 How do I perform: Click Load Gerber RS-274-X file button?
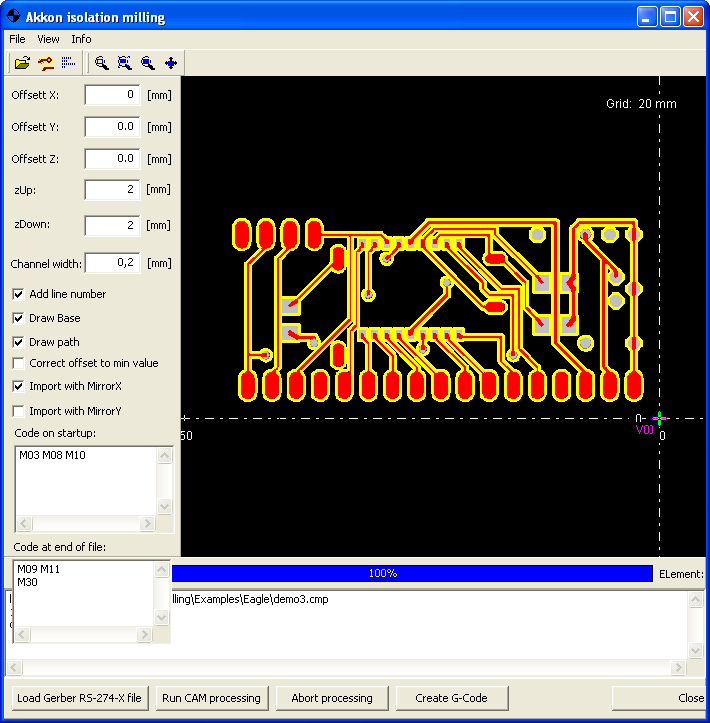79,698
